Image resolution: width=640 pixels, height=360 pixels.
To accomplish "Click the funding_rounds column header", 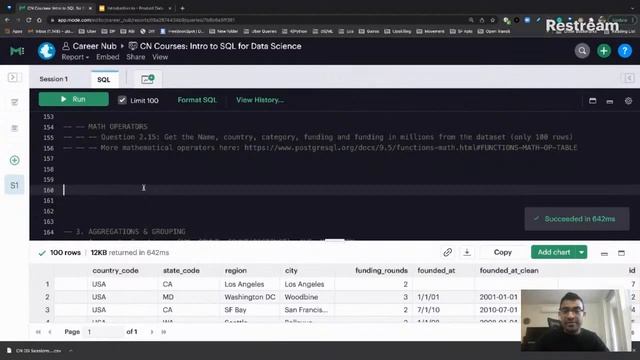I will pyautogui.click(x=381, y=271).
